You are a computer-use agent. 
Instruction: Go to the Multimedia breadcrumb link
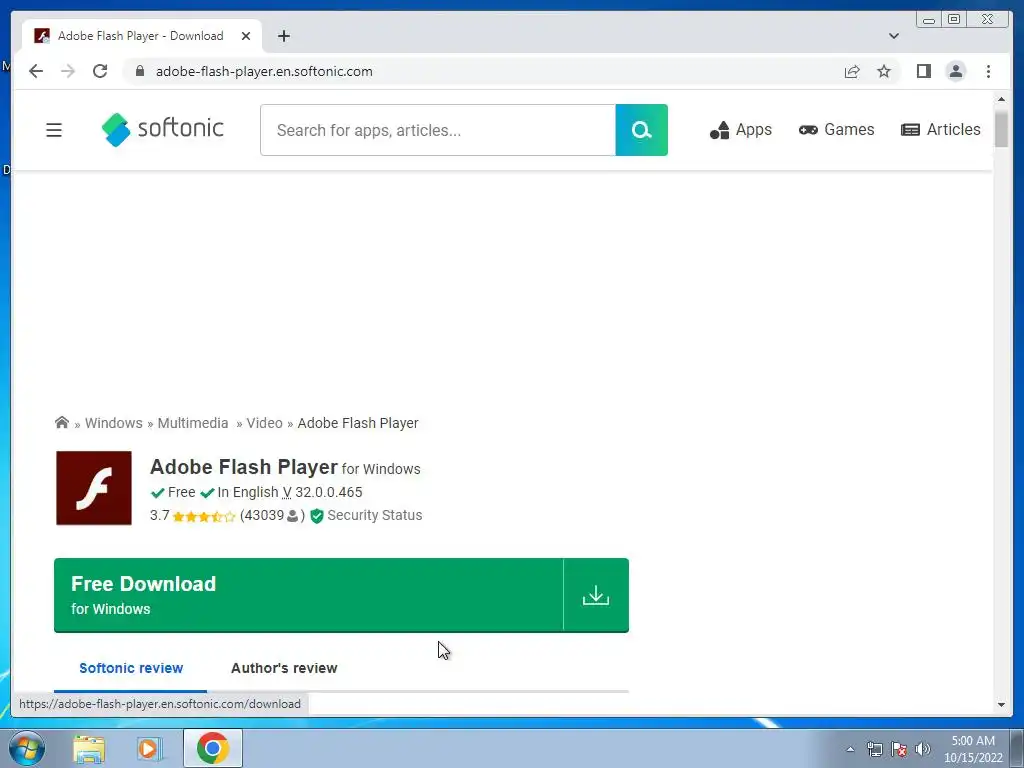pyautogui.click(x=193, y=423)
